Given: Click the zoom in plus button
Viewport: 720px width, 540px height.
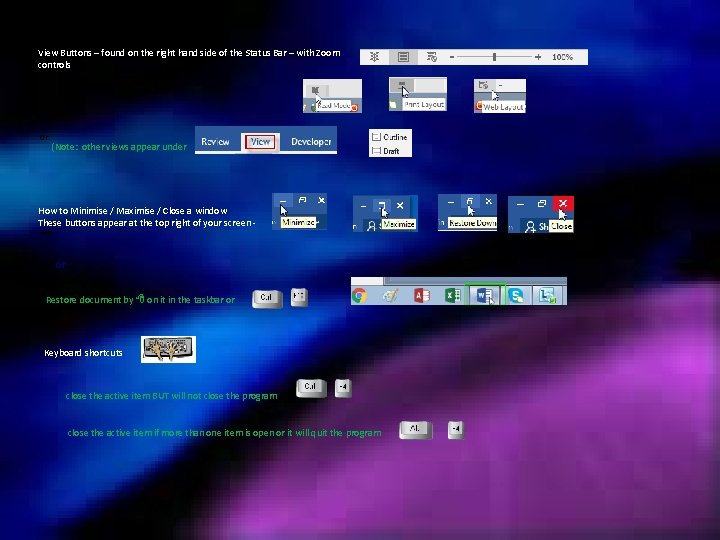Looking at the screenshot, I should pyautogui.click(x=538, y=57).
